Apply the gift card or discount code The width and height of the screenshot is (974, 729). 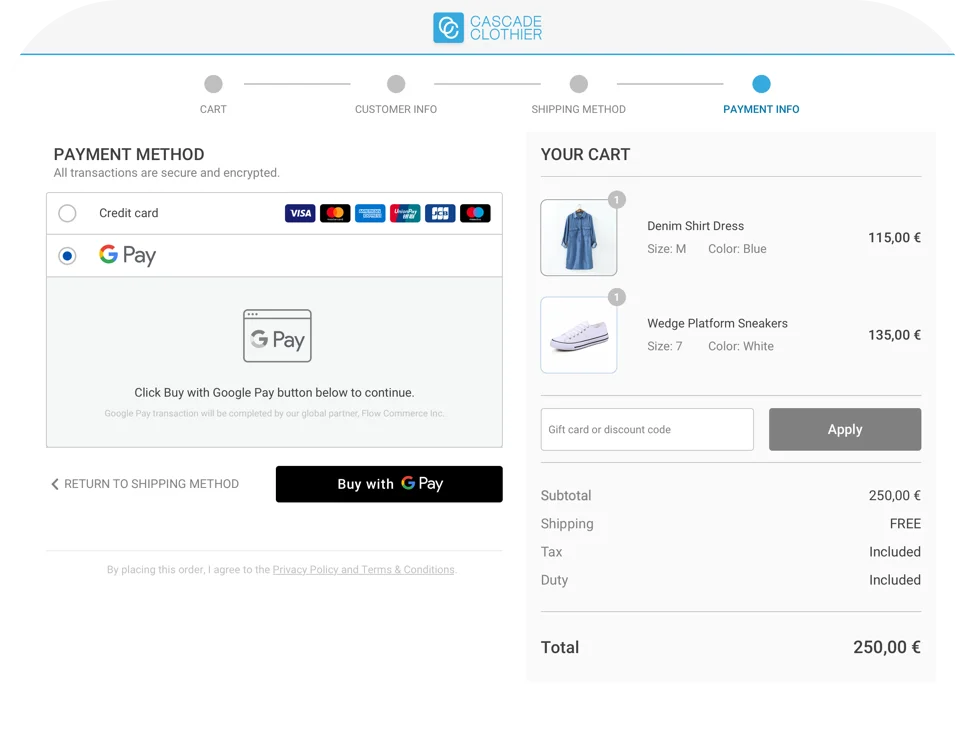coord(844,429)
